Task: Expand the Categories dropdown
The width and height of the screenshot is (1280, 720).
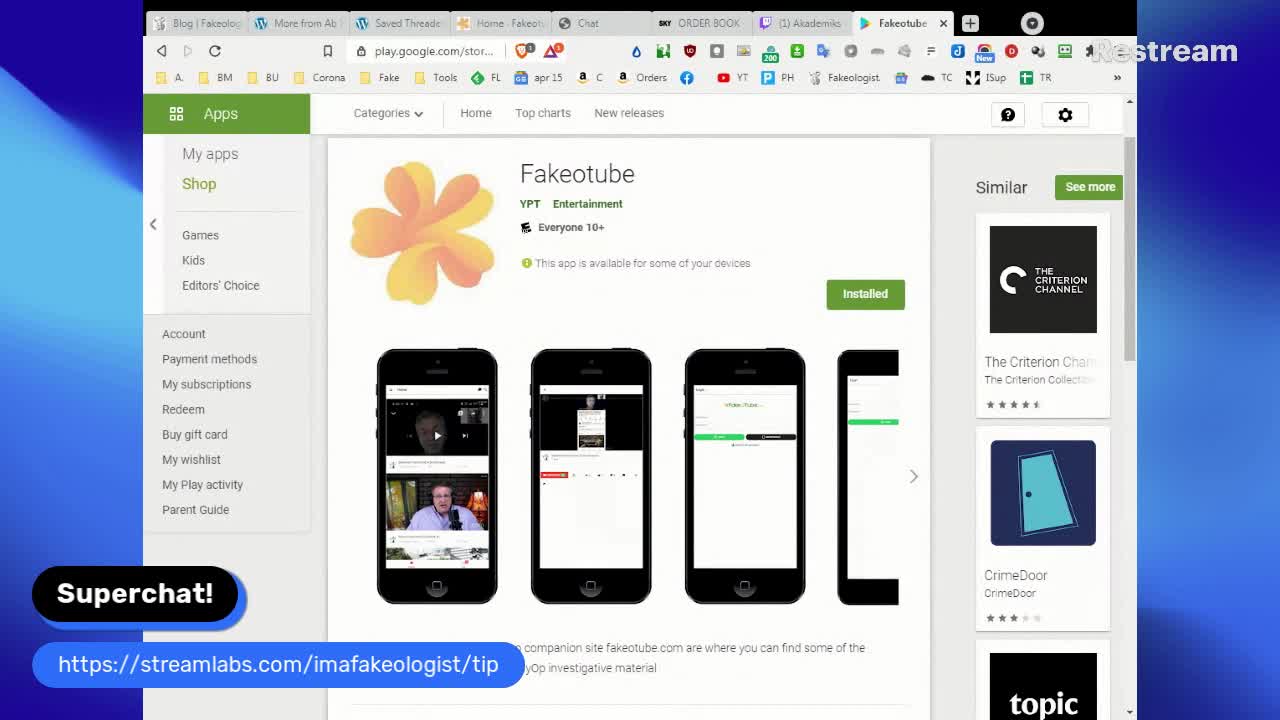Action: point(388,113)
